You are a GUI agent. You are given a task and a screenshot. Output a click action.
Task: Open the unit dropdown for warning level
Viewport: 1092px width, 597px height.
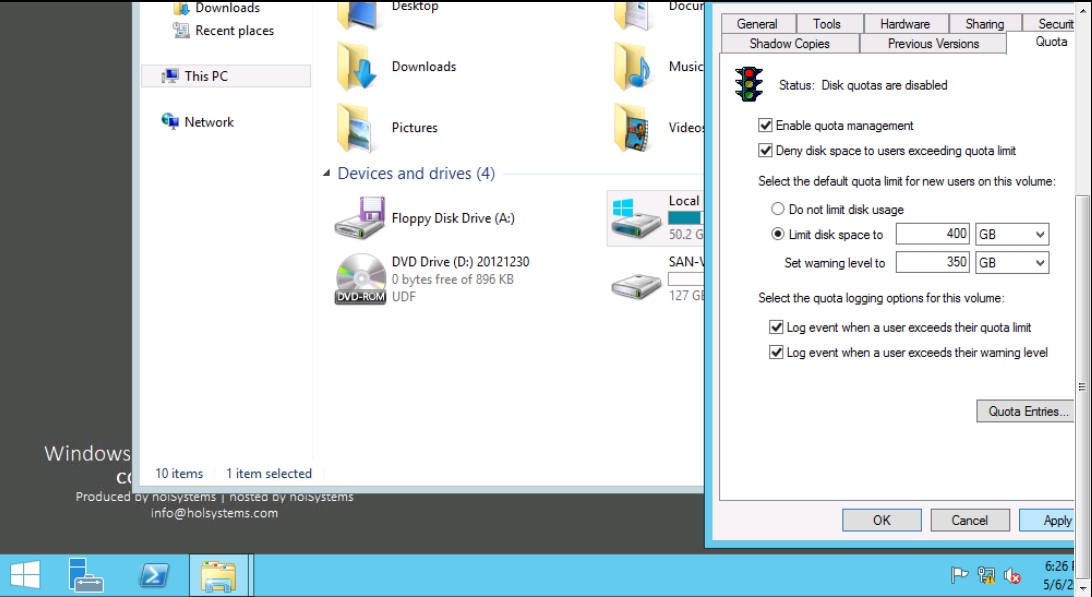pos(1012,263)
